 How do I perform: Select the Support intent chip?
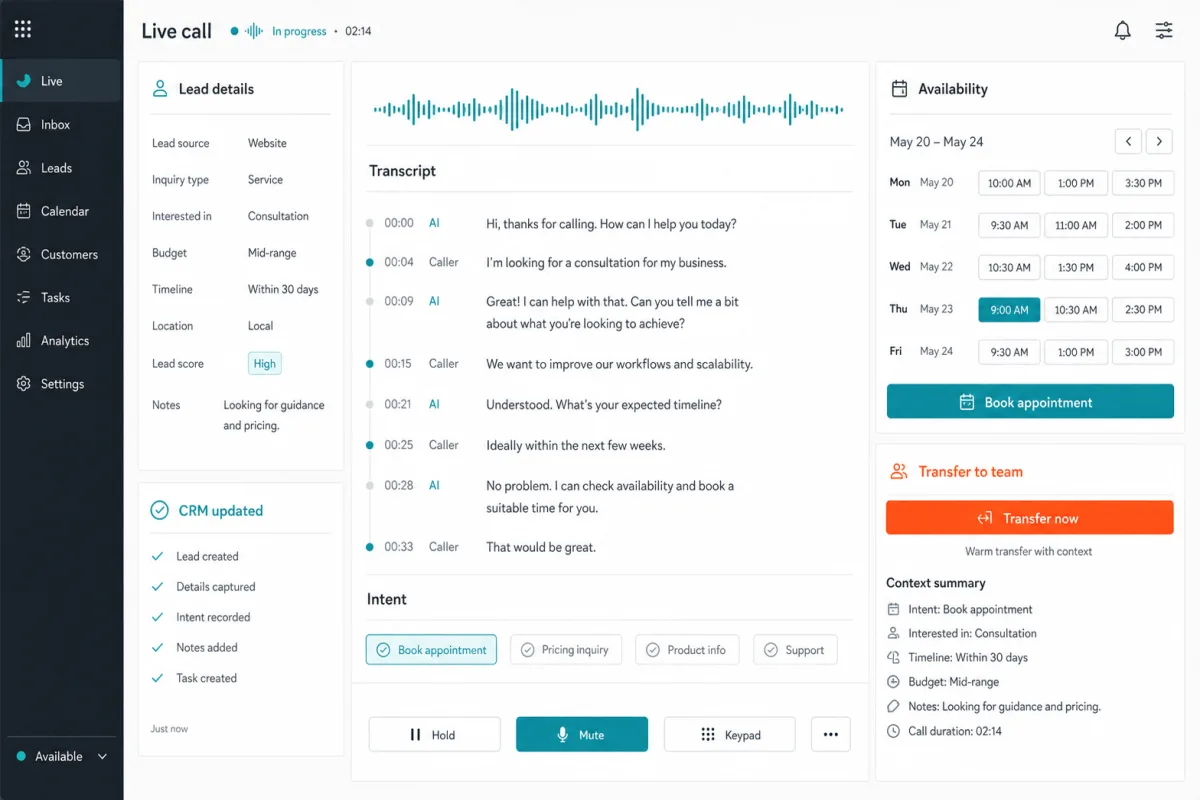(795, 650)
